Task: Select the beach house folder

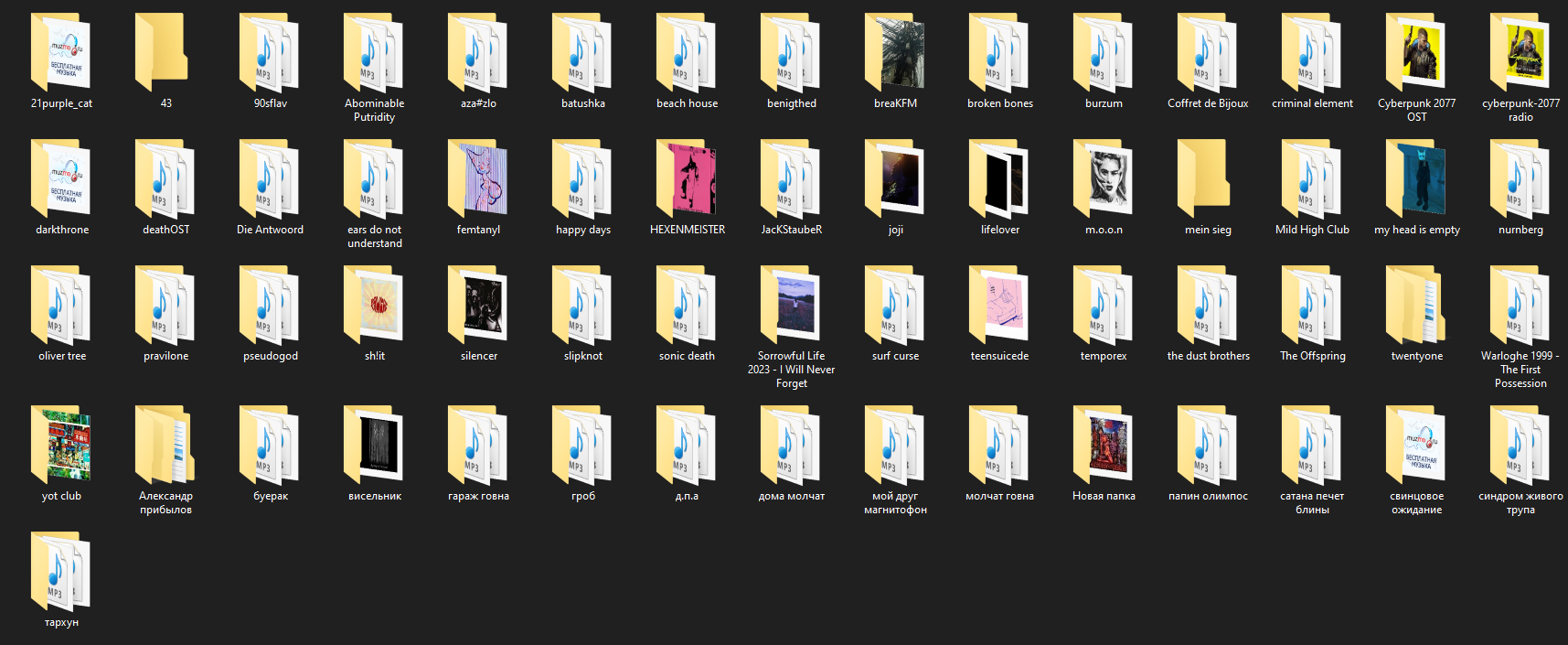Action: tap(687, 51)
